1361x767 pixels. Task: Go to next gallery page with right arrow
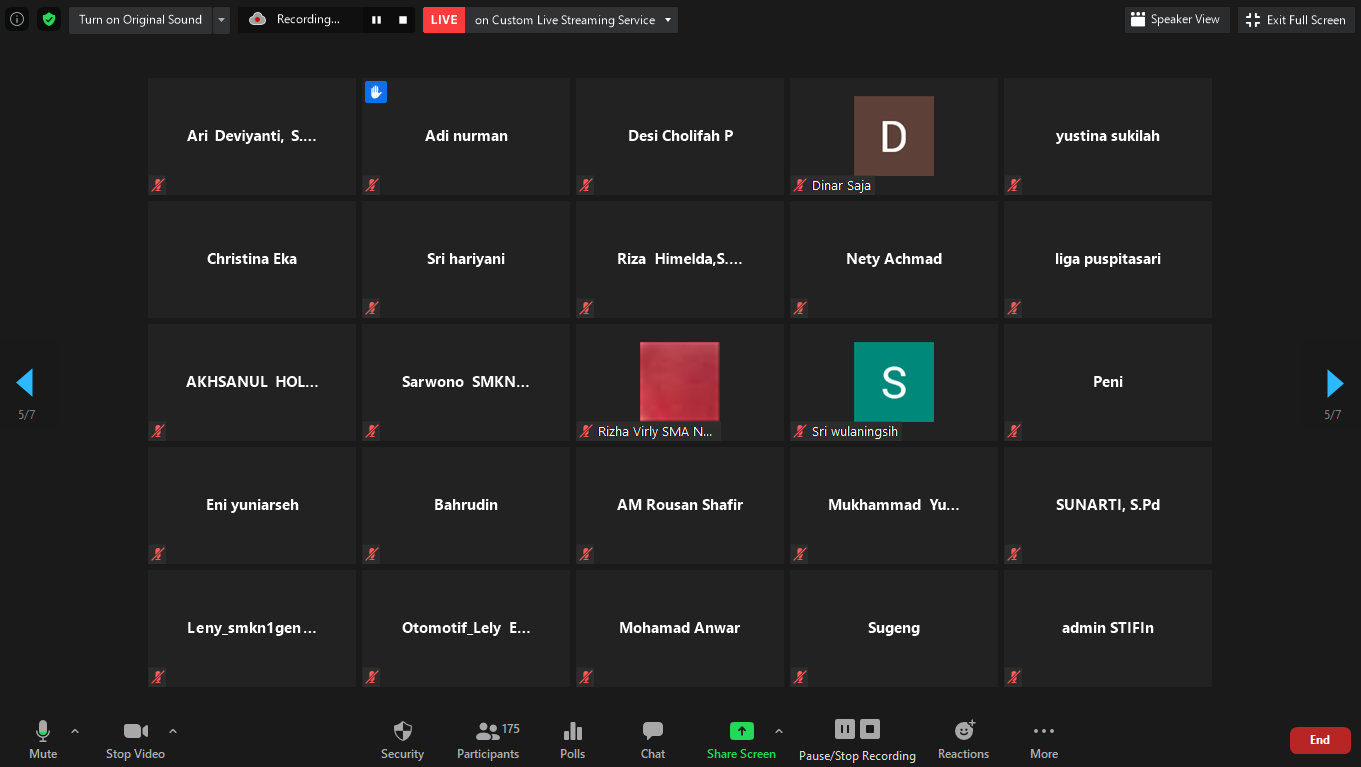click(x=1334, y=383)
